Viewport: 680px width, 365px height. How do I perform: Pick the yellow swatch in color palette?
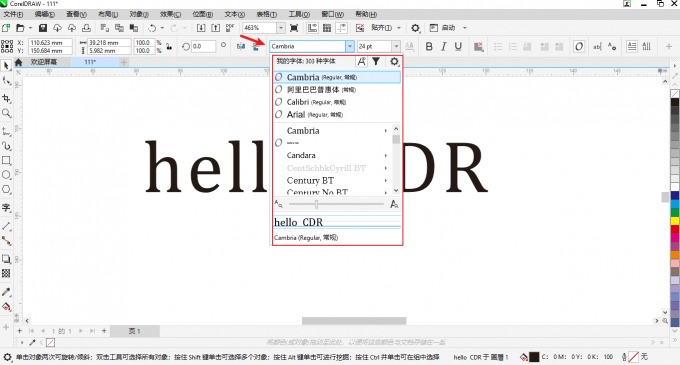pyautogui.click(x=675, y=221)
